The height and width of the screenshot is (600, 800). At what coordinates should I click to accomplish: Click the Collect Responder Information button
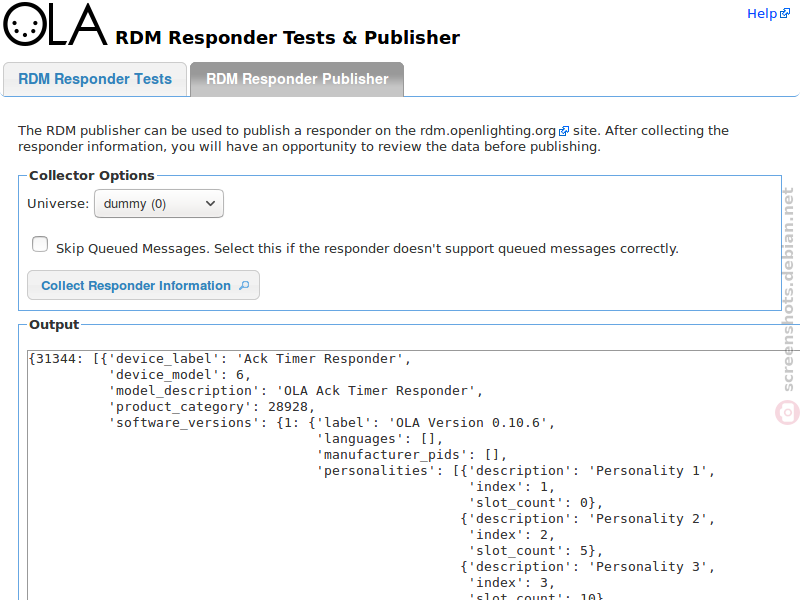143,285
